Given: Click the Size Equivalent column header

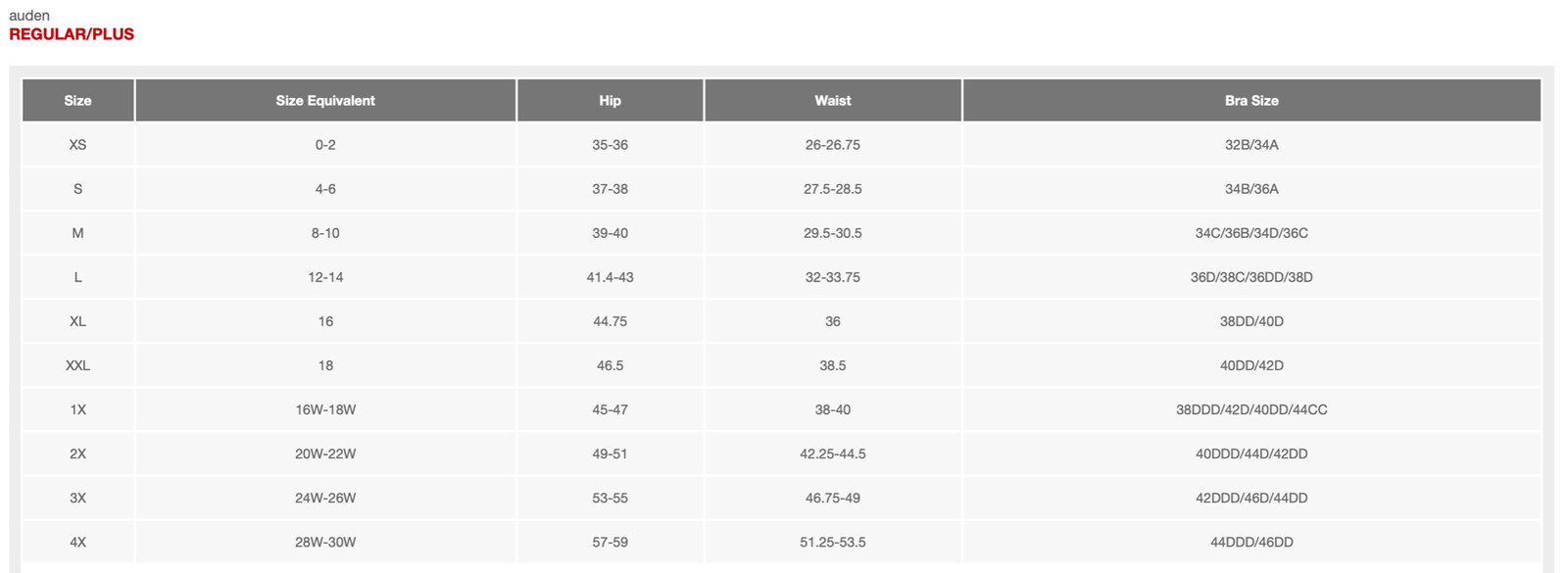Looking at the screenshot, I should click(x=325, y=101).
